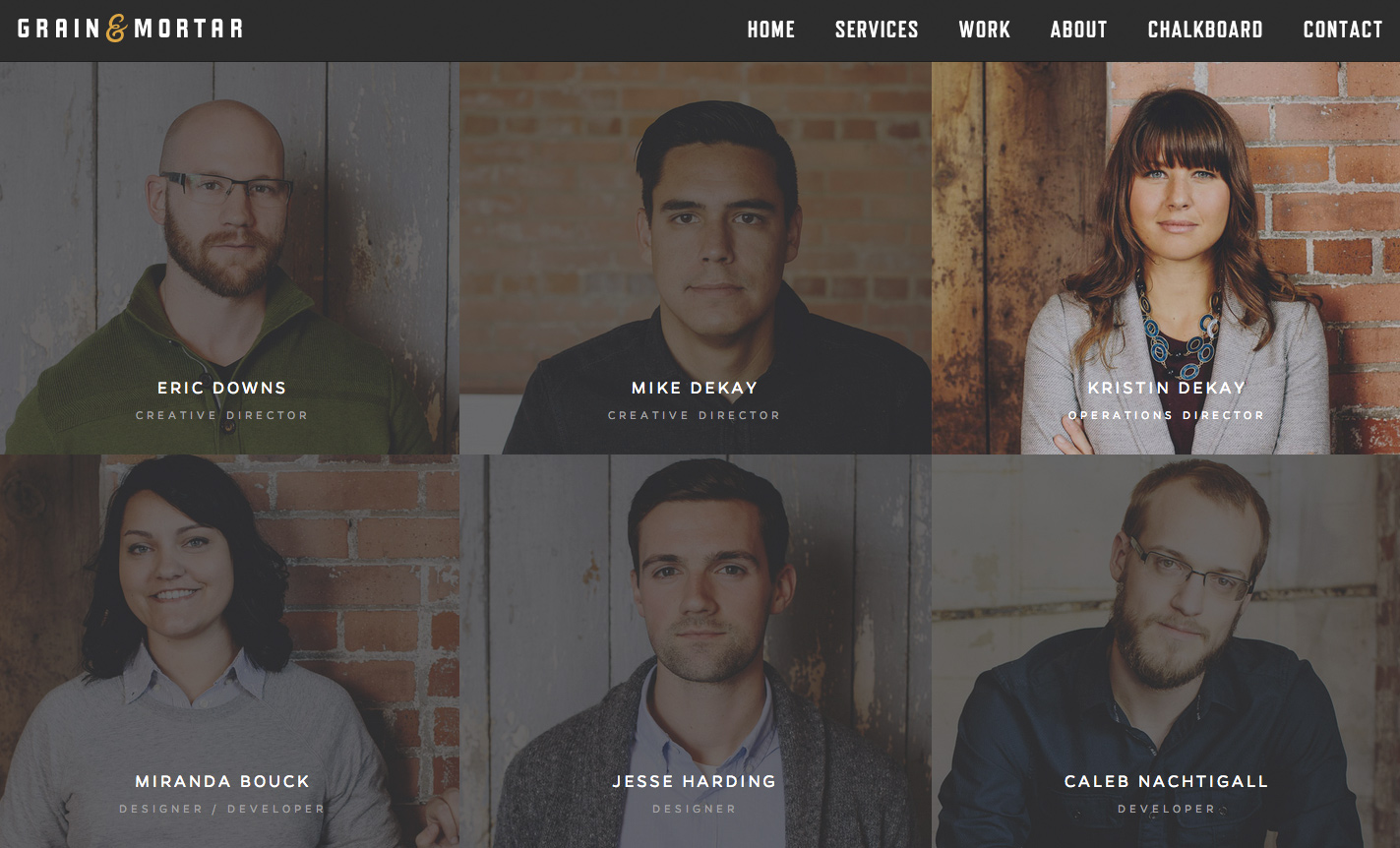Click the Grain & Mortar logo

click(x=130, y=28)
